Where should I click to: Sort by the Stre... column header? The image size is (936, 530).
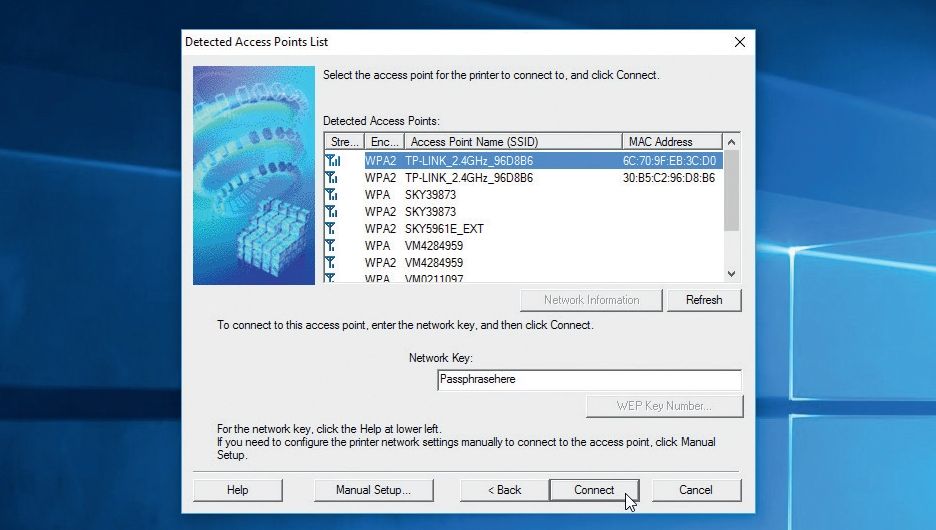coord(344,142)
